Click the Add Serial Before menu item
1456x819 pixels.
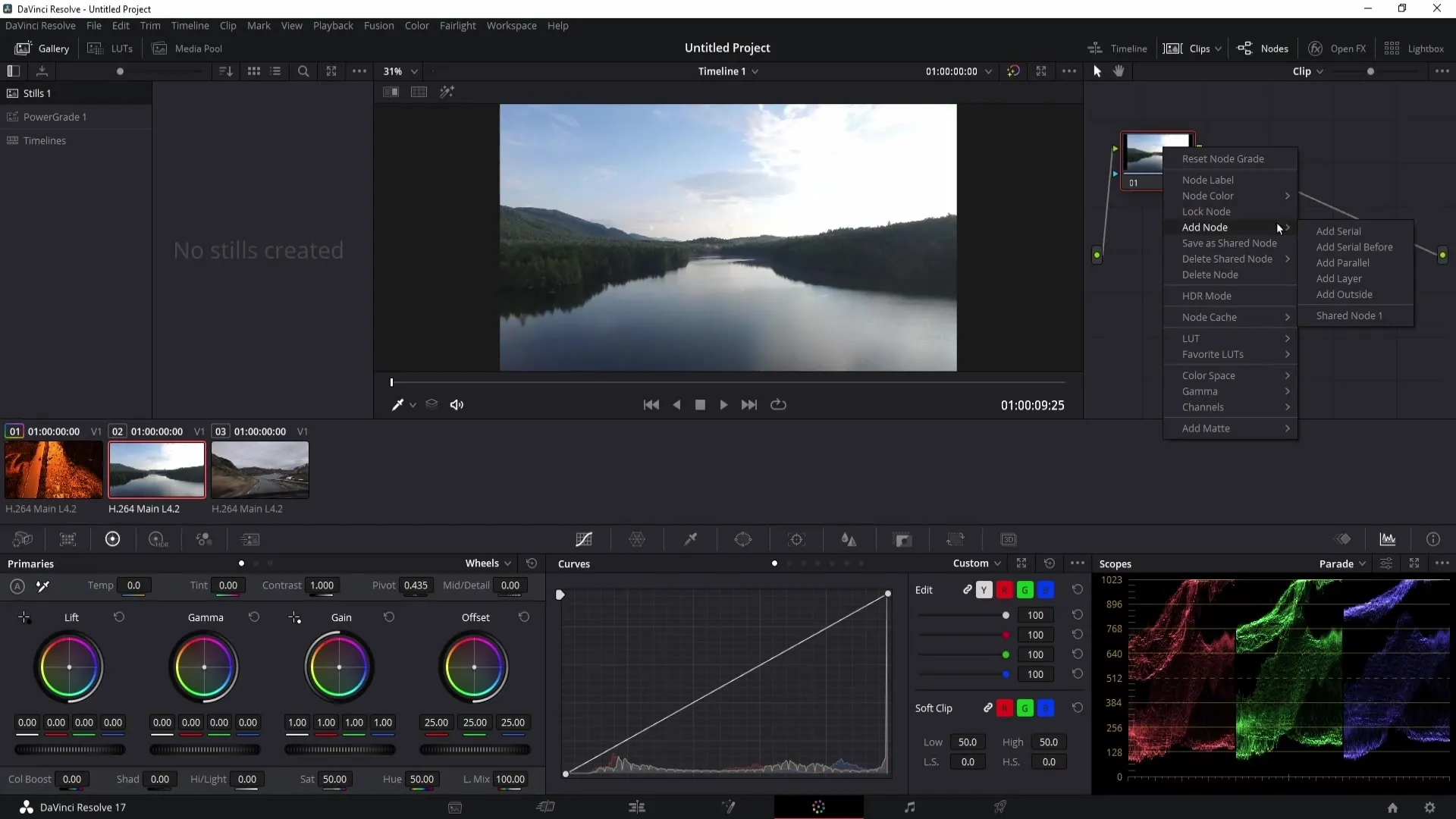click(1354, 246)
